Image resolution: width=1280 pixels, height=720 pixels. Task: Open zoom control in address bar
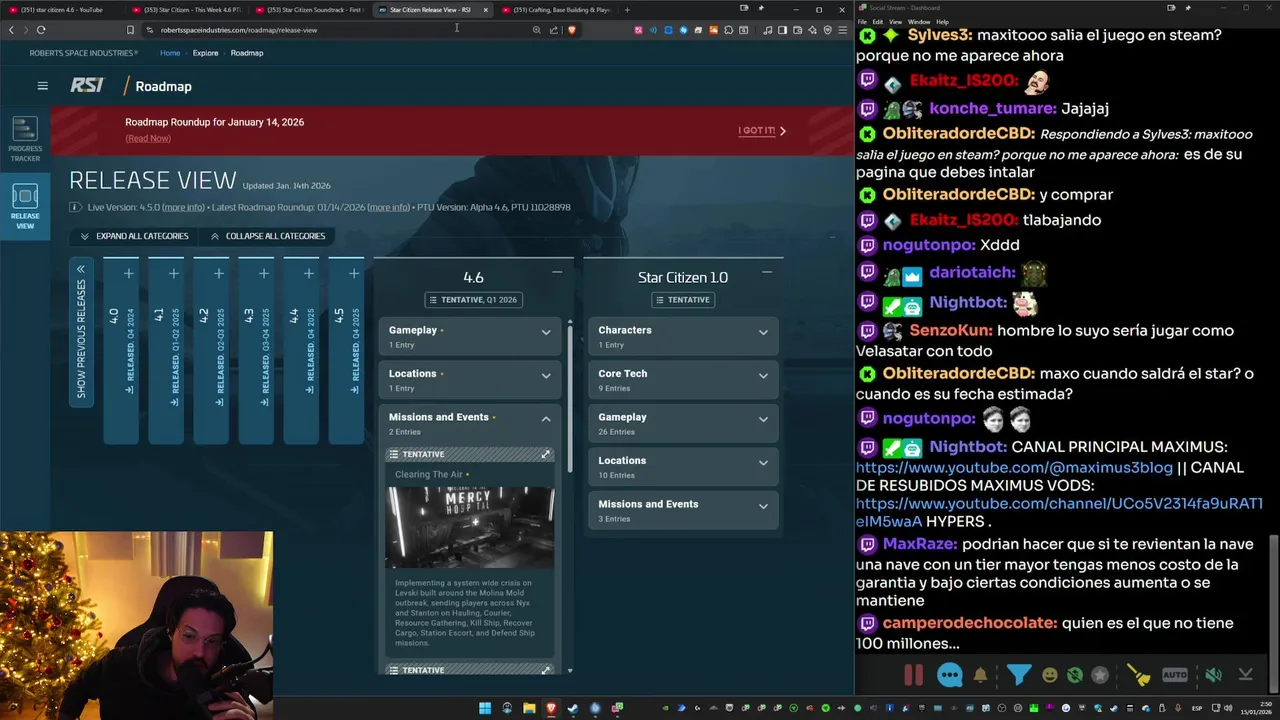[536, 30]
